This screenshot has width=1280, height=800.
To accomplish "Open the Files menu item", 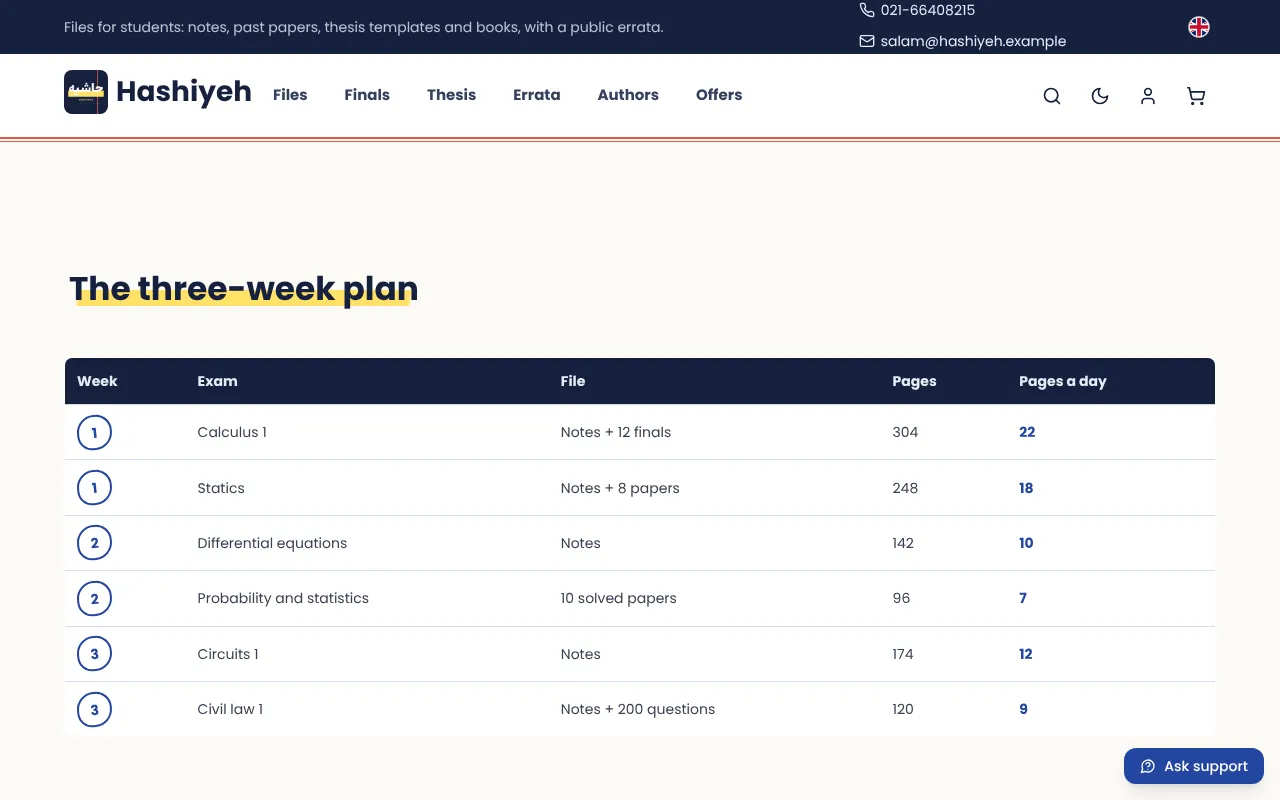I will (290, 95).
